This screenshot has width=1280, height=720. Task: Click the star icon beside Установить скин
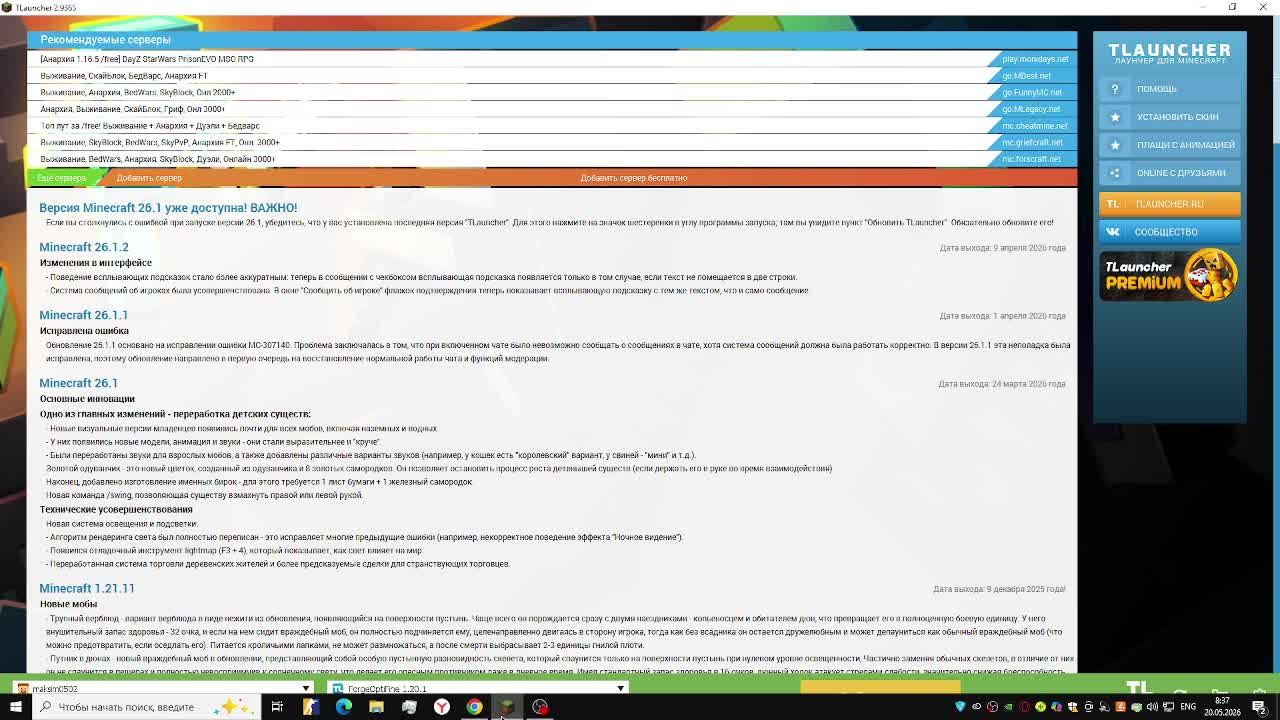(x=1115, y=117)
